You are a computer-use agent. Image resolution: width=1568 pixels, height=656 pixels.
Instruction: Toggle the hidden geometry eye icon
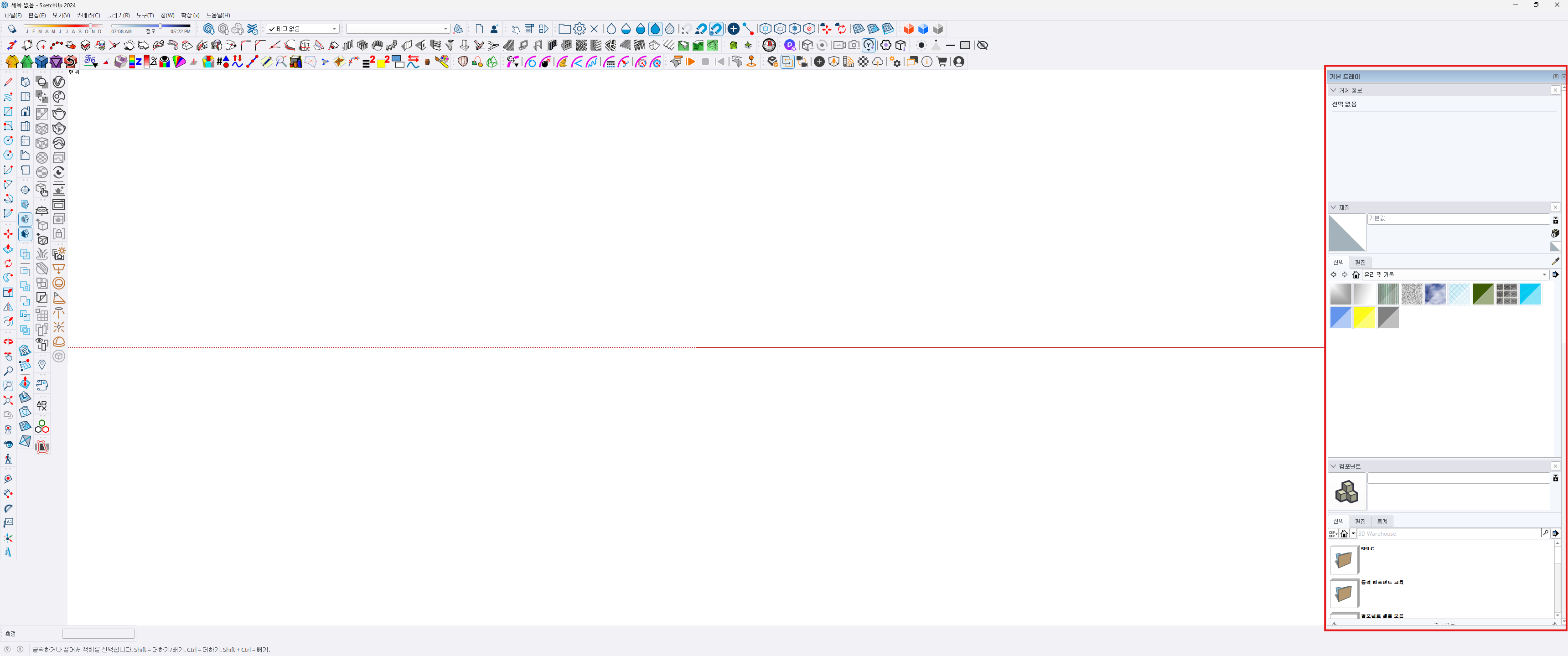tap(982, 46)
